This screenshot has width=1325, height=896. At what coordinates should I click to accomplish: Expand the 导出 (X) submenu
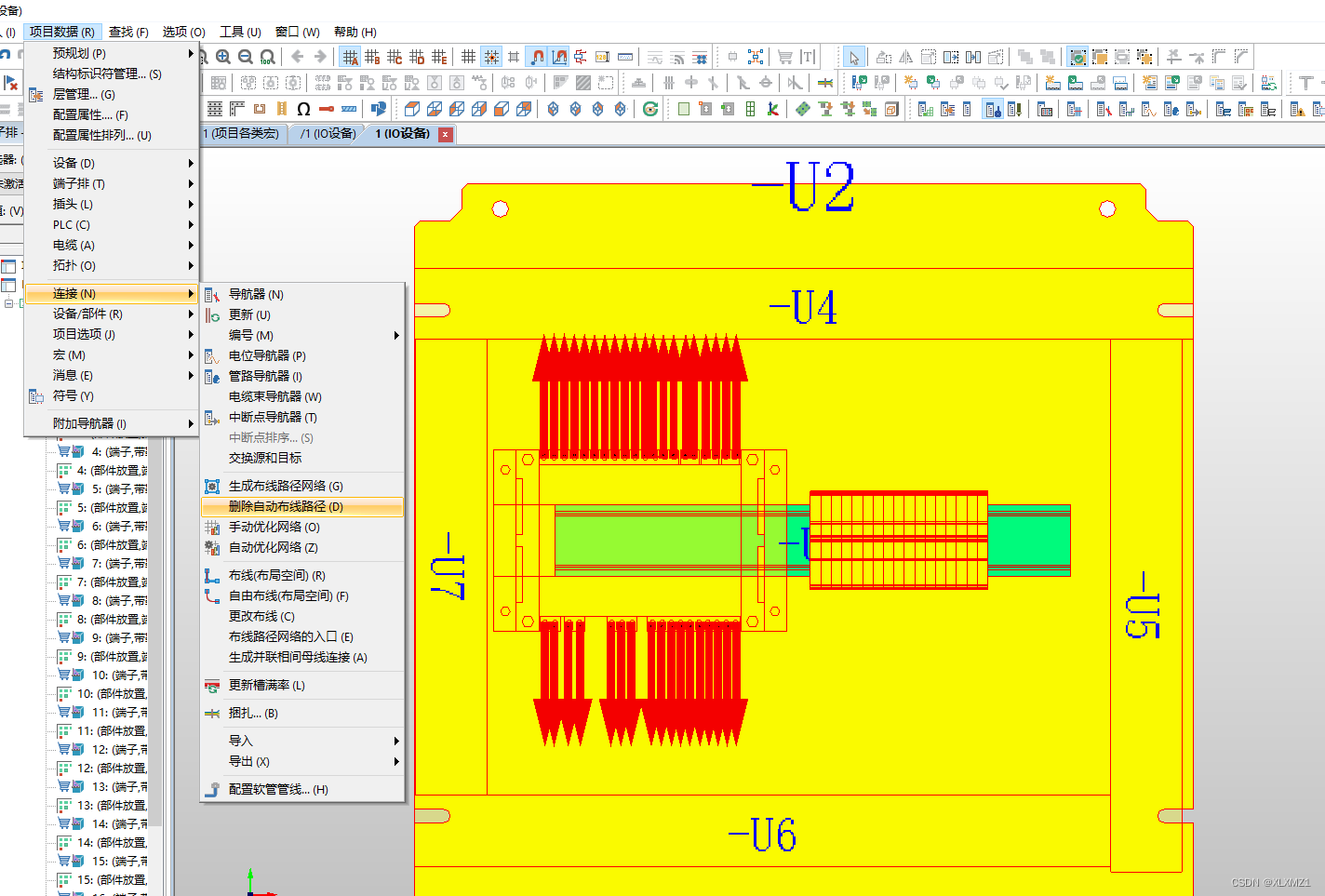302,761
